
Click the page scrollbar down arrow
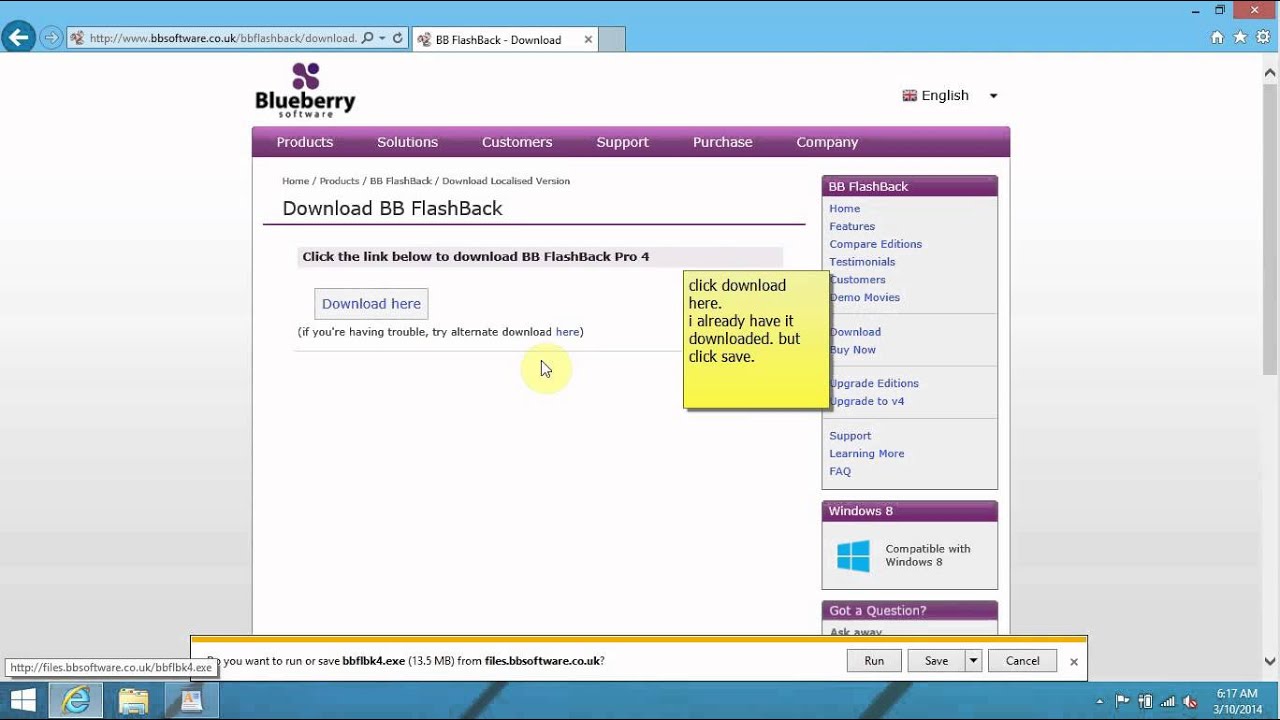pos(1270,661)
